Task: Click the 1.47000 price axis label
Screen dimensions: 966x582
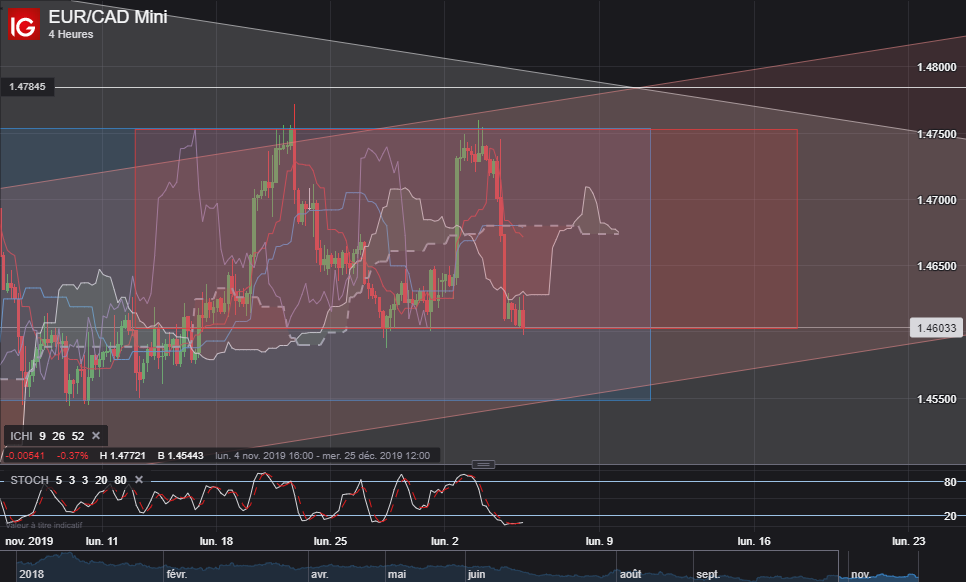Action: tap(936, 200)
